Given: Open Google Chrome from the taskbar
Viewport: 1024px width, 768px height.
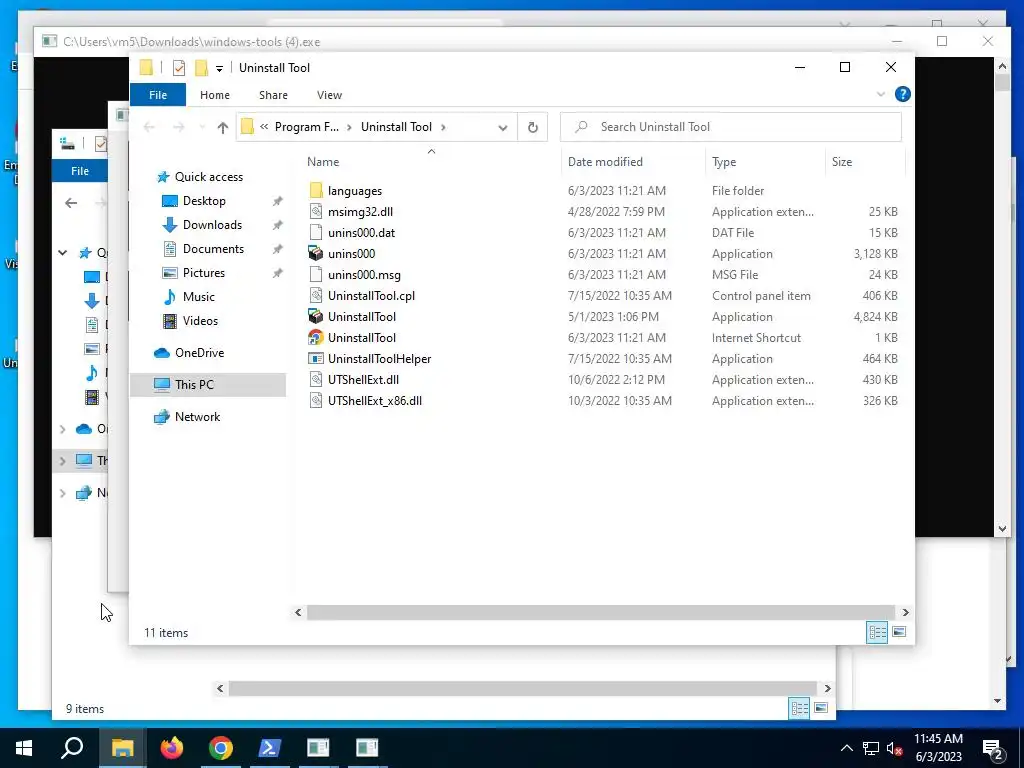Looking at the screenshot, I should coord(221,748).
